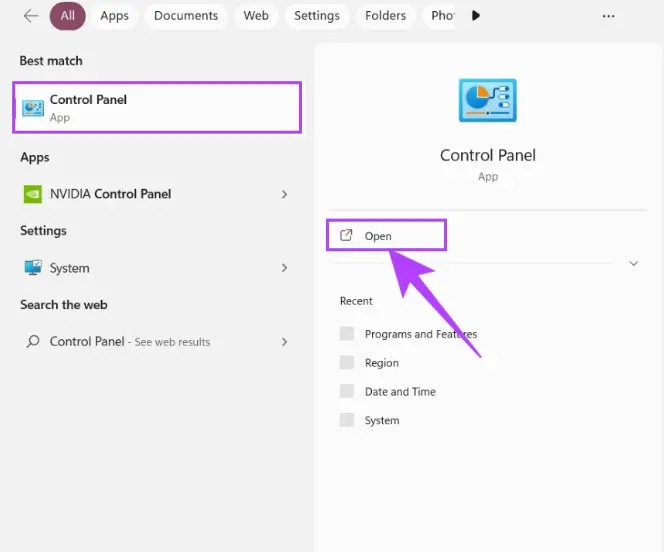Switch to the Settings filter tab
This screenshot has height=552, width=664.
click(317, 16)
